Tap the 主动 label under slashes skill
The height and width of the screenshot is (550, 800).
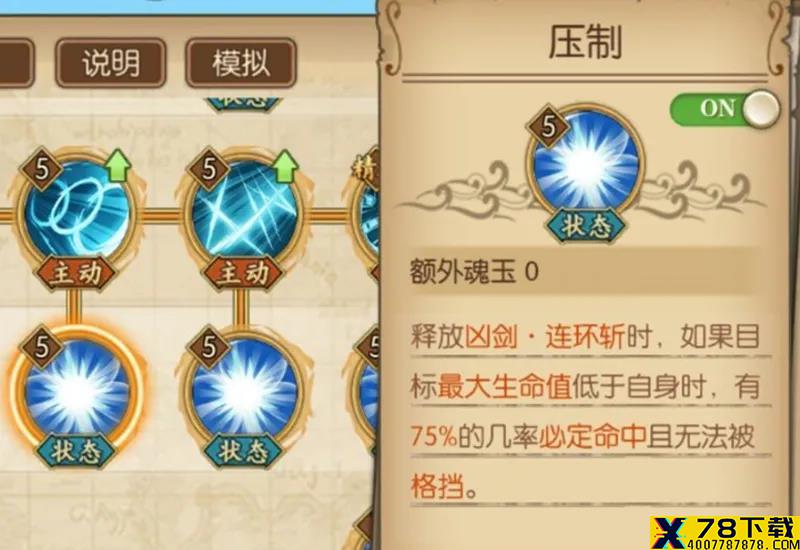click(243, 273)
